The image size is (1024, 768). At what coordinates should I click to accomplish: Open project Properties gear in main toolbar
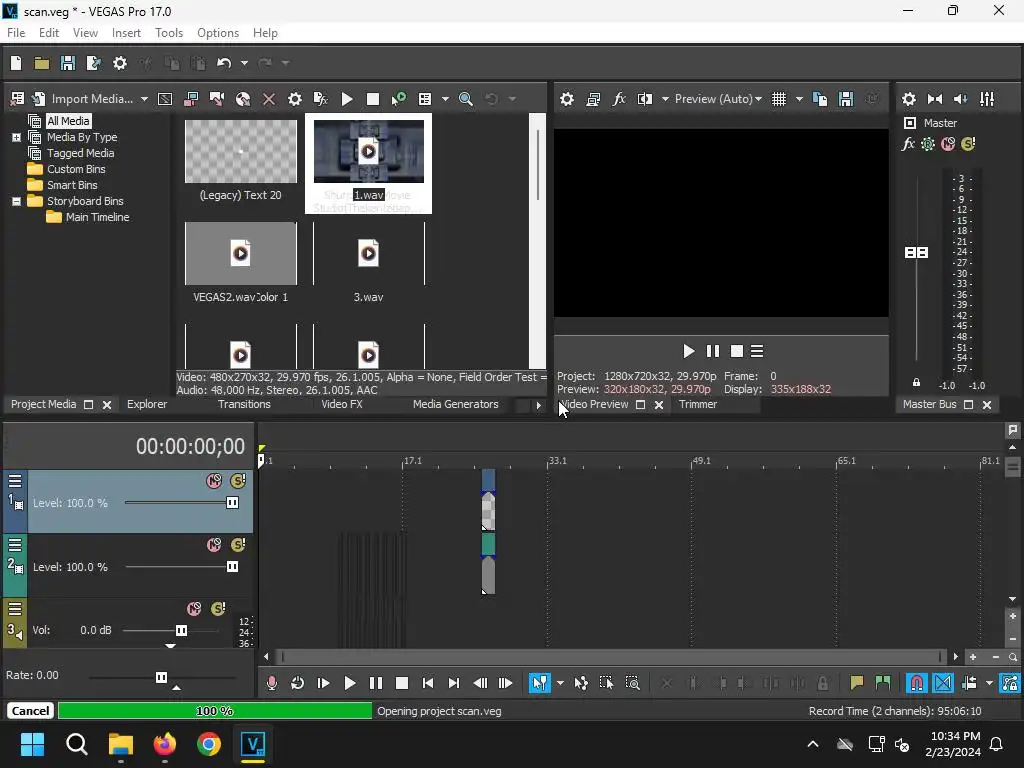pyautogui.click(x=120, y=63)
